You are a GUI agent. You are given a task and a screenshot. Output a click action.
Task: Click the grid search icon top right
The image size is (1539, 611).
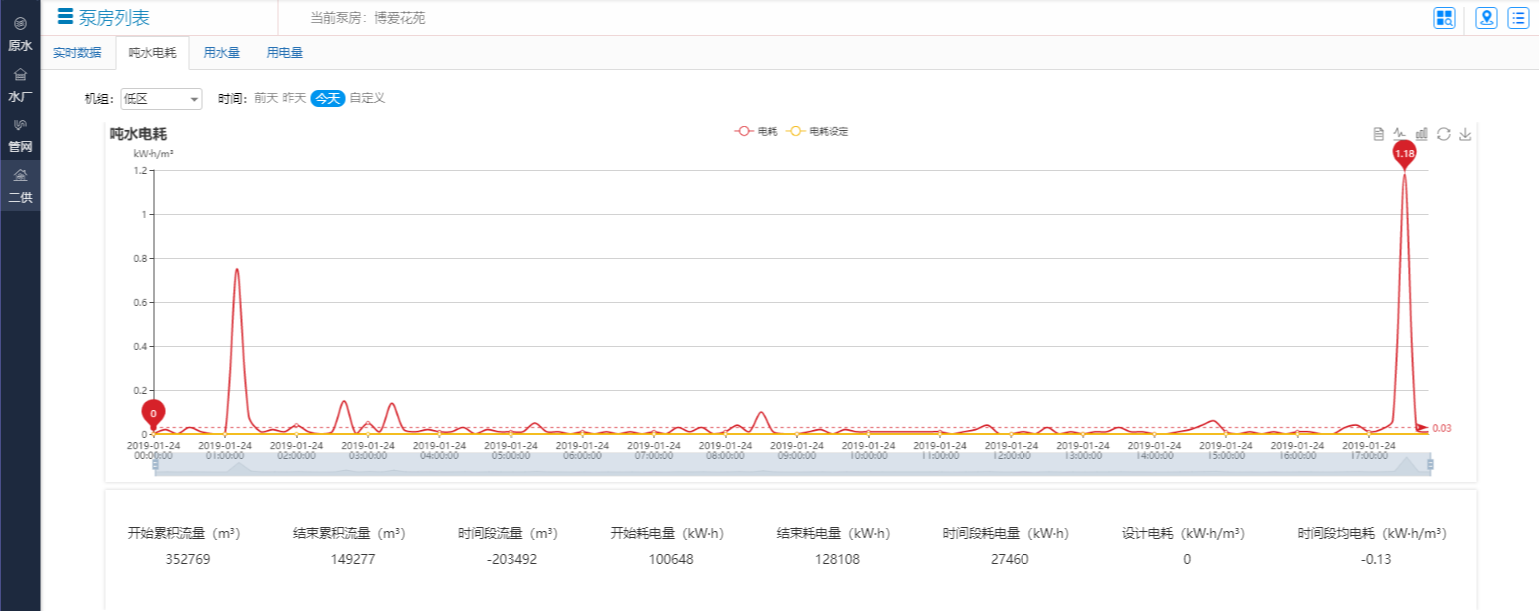click(x=1444, y=18)
